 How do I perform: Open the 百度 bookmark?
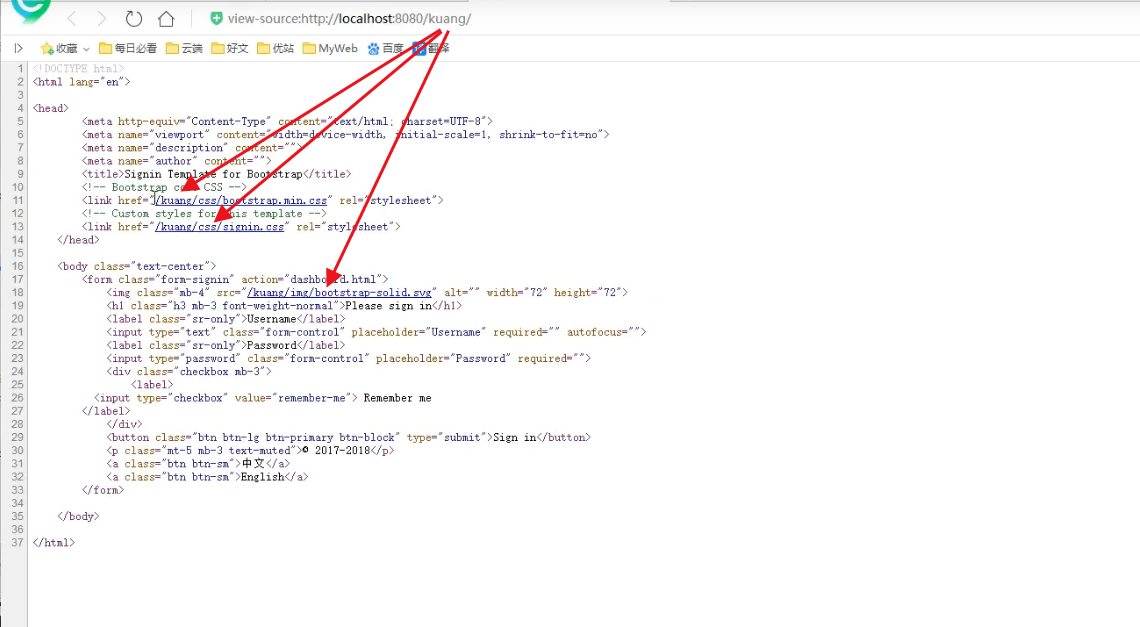[385, 48]
